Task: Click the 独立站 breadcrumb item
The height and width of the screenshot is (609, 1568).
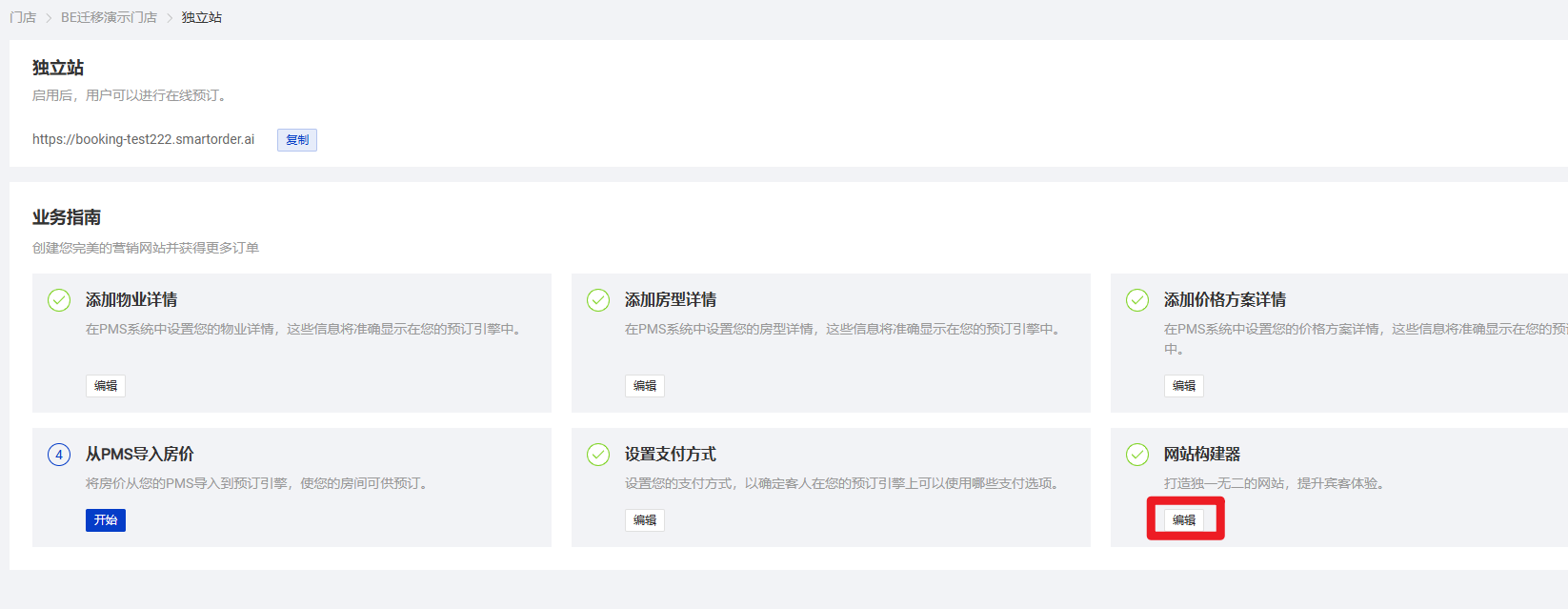Action: pos(202,17)
